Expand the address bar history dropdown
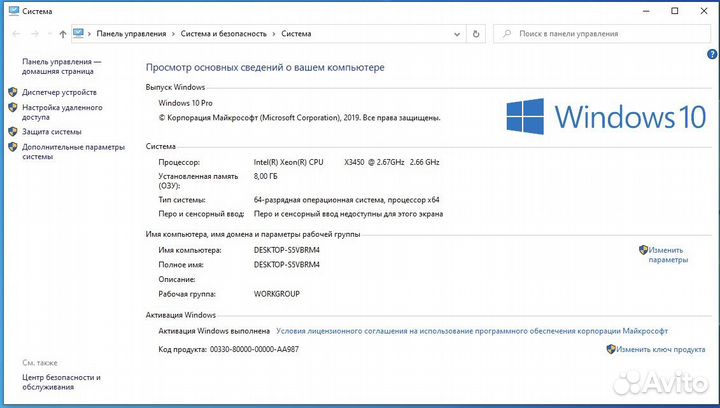Screen dimensions: 720x408 [457, 34]
